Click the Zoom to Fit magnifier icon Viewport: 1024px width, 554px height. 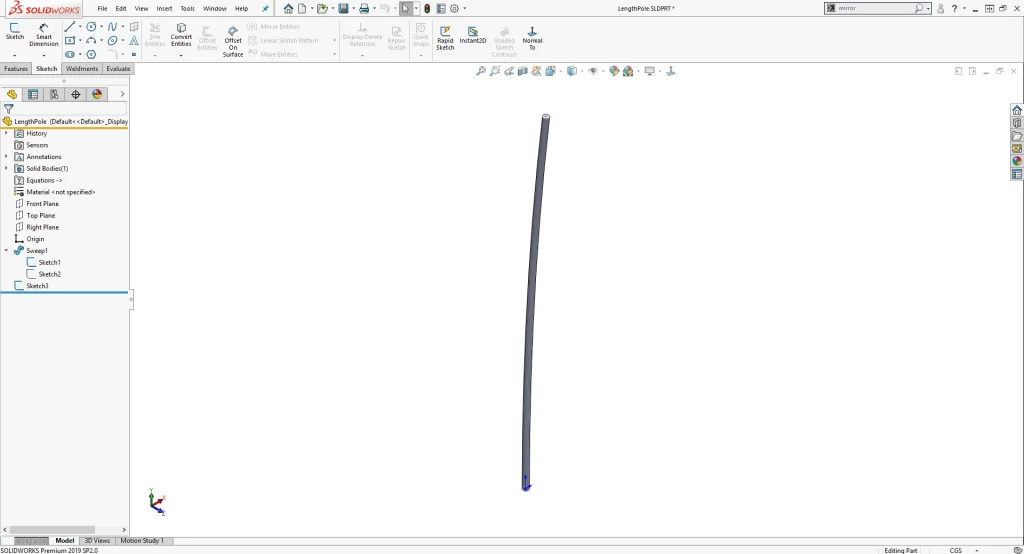[481, 71]
